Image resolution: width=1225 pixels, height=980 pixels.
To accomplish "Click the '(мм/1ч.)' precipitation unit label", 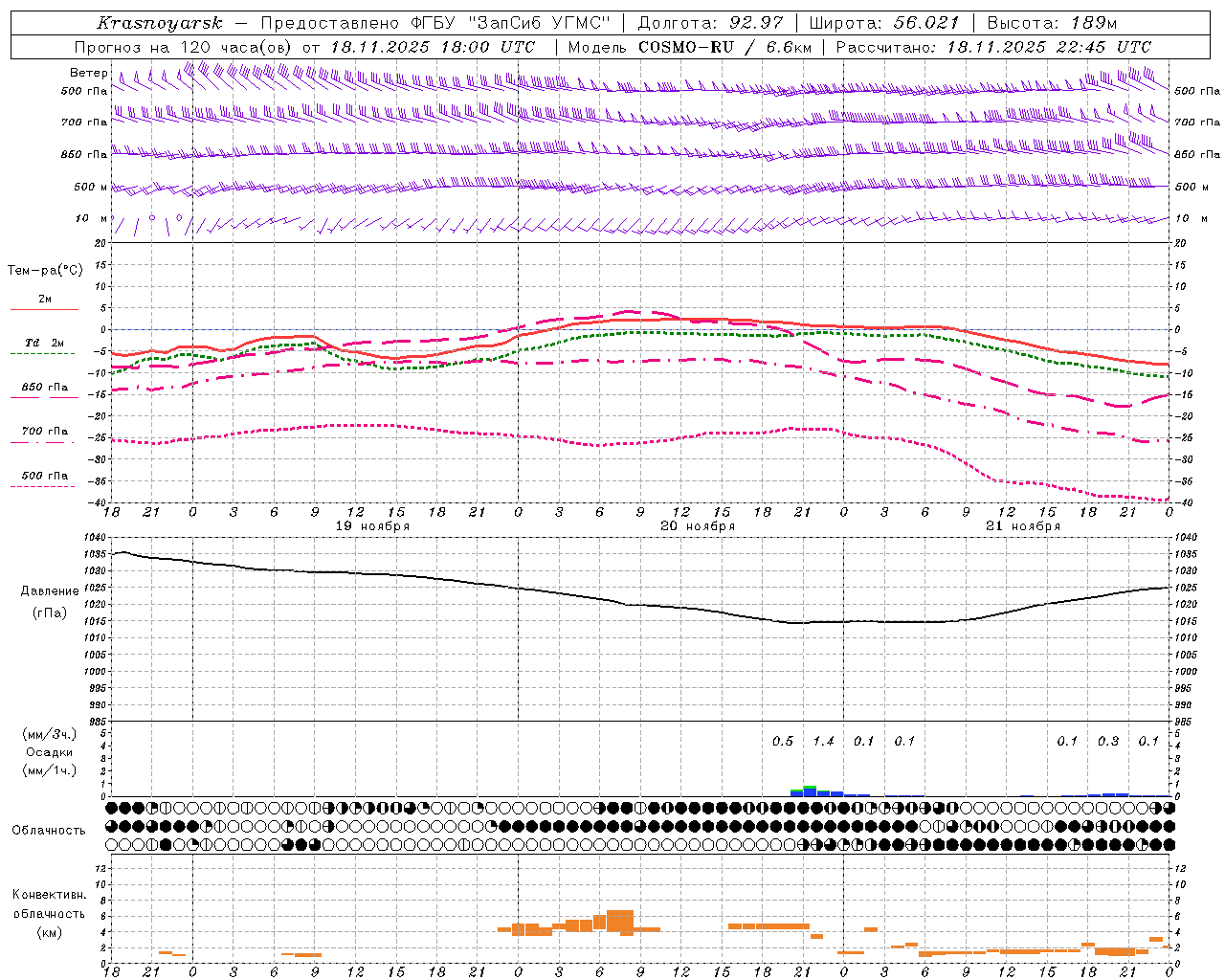I will coord(50,770).
